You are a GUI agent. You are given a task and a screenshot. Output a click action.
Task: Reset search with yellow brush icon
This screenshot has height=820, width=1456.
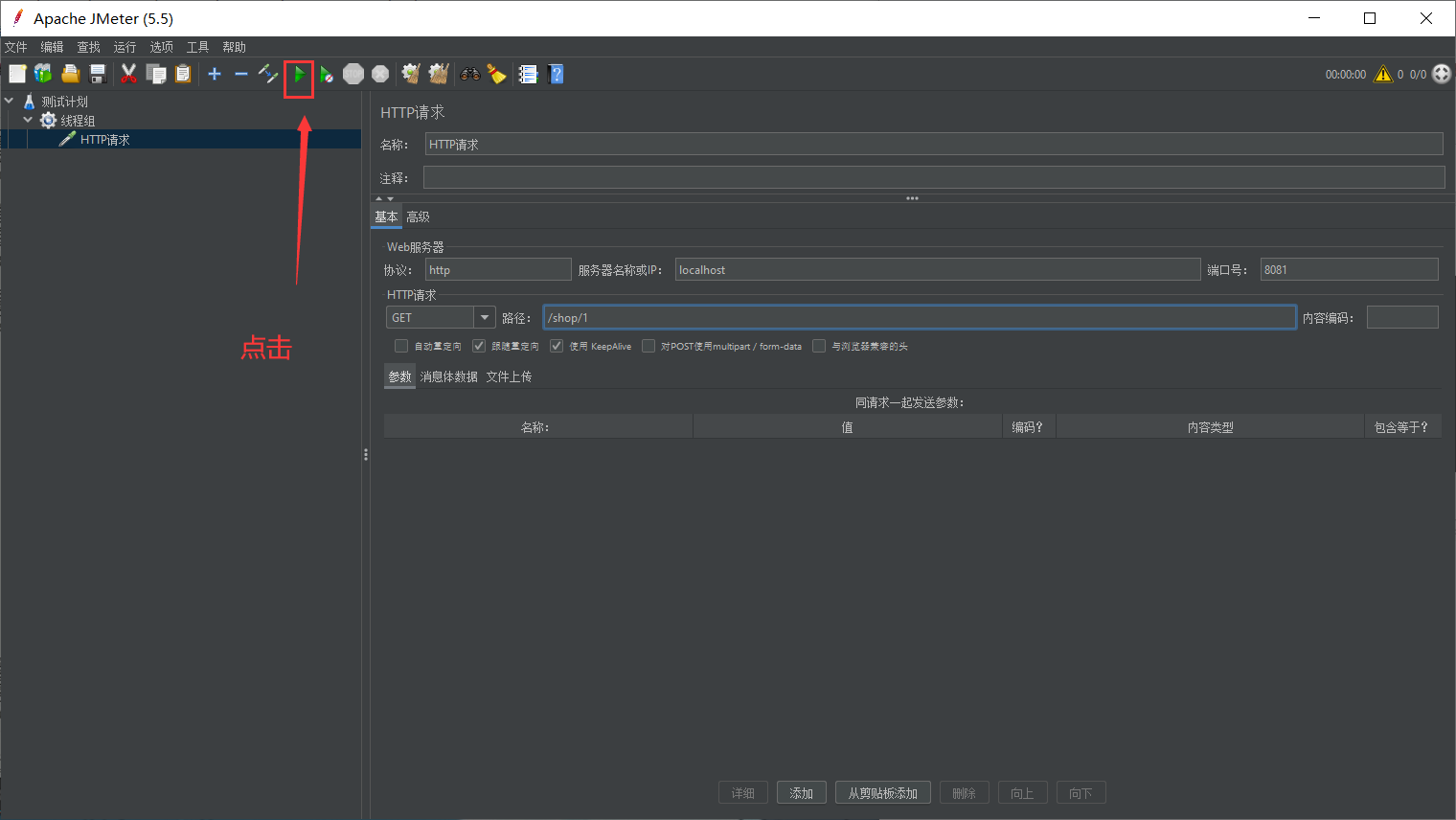[496, 74]
